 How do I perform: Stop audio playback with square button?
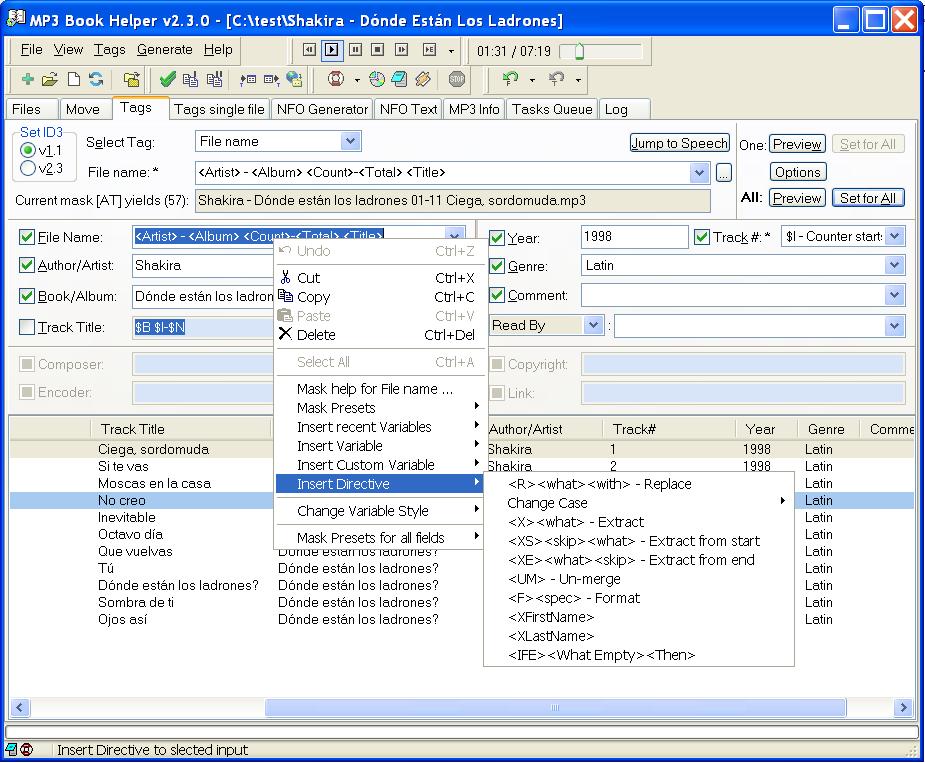click(378, 50)
